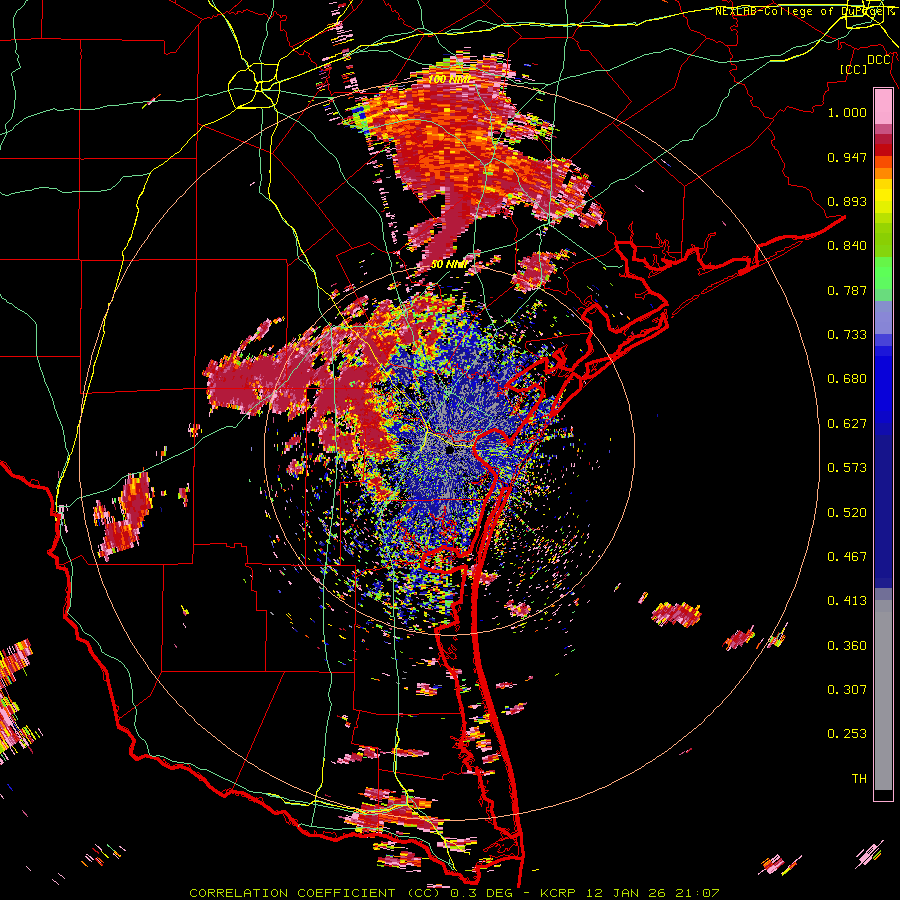900x900 pixels.
Task: Click the 0.467 legend value
Action: pyautogui.click(x=847, y=557)
